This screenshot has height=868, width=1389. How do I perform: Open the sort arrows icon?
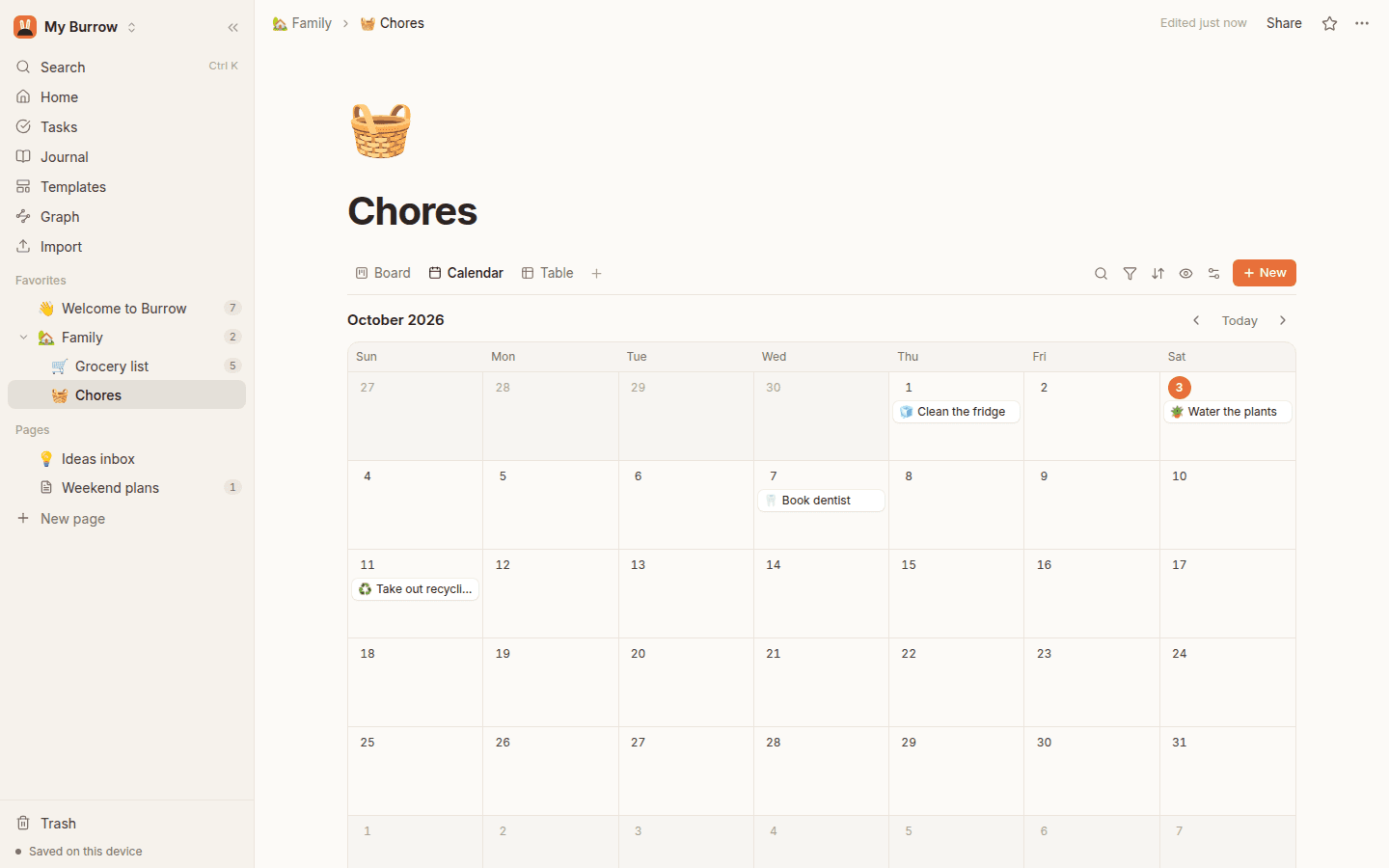1157,273
